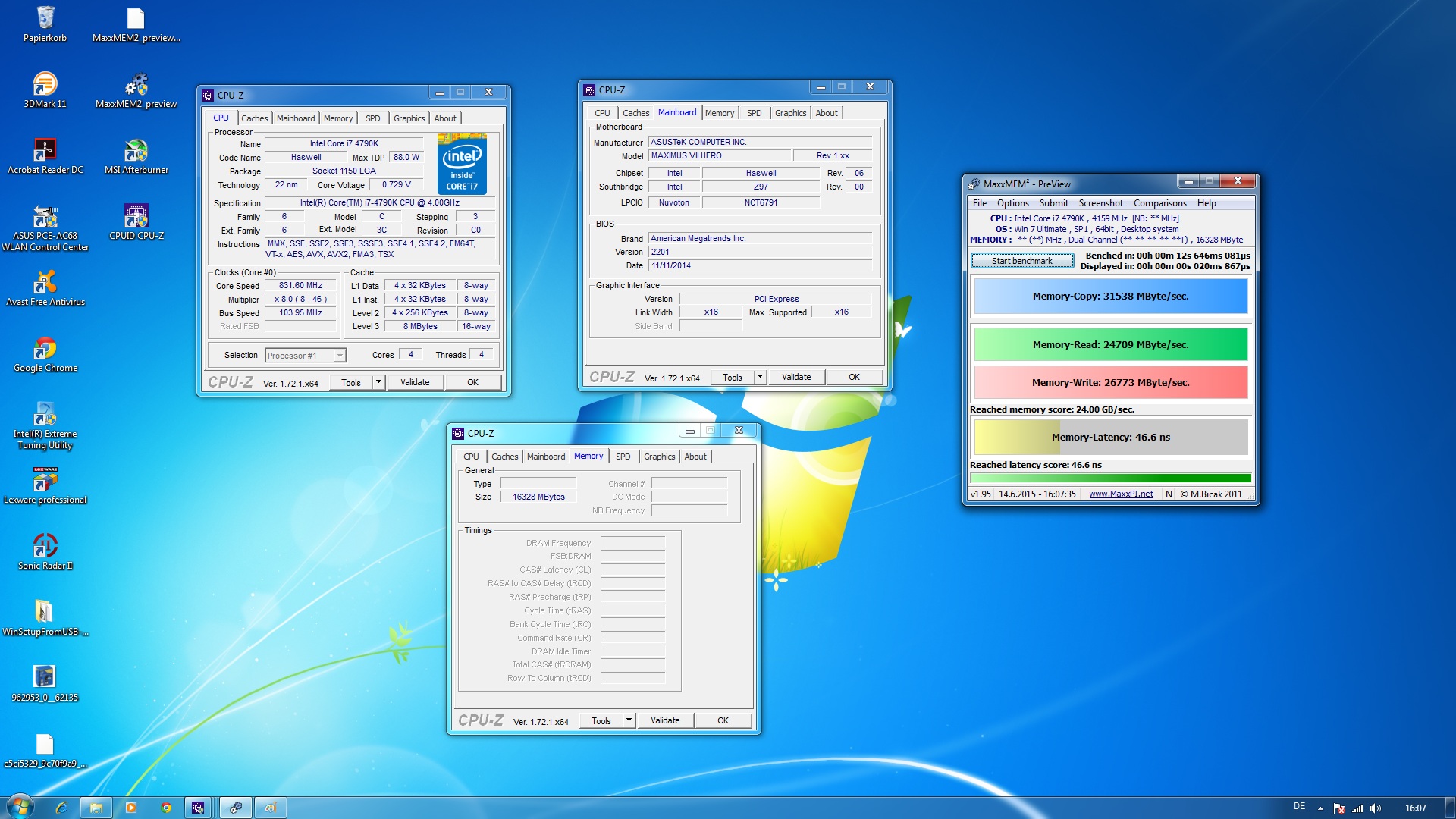This screenshot has width=1456, height=819.
Task: Open MaxxMEM File menu
Action: (x=980, y=203)
